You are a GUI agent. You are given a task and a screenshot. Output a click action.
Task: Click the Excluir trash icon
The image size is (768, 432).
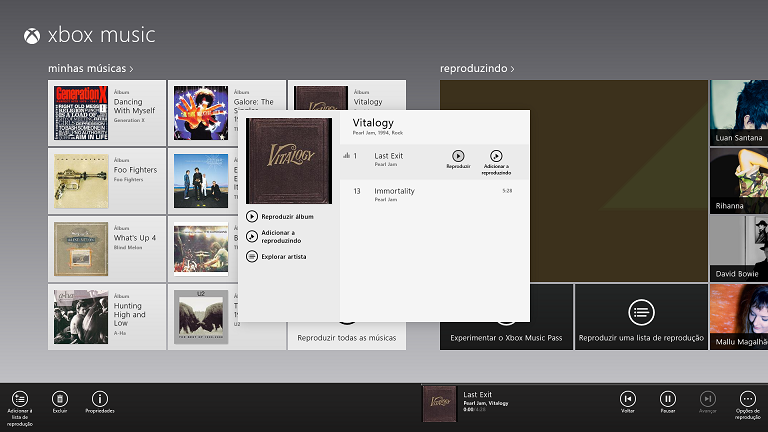[x=60, y=399]
